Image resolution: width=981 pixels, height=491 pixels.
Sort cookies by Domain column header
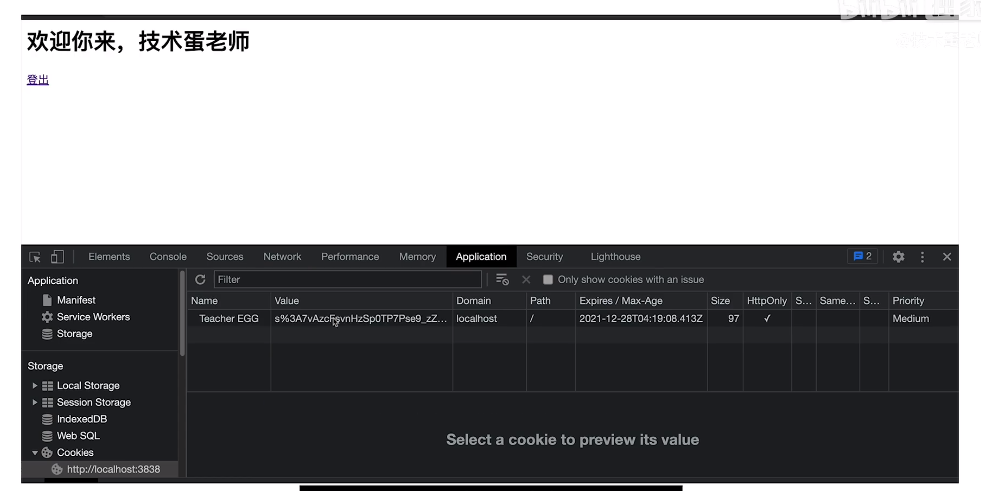[x=489, y=301]
